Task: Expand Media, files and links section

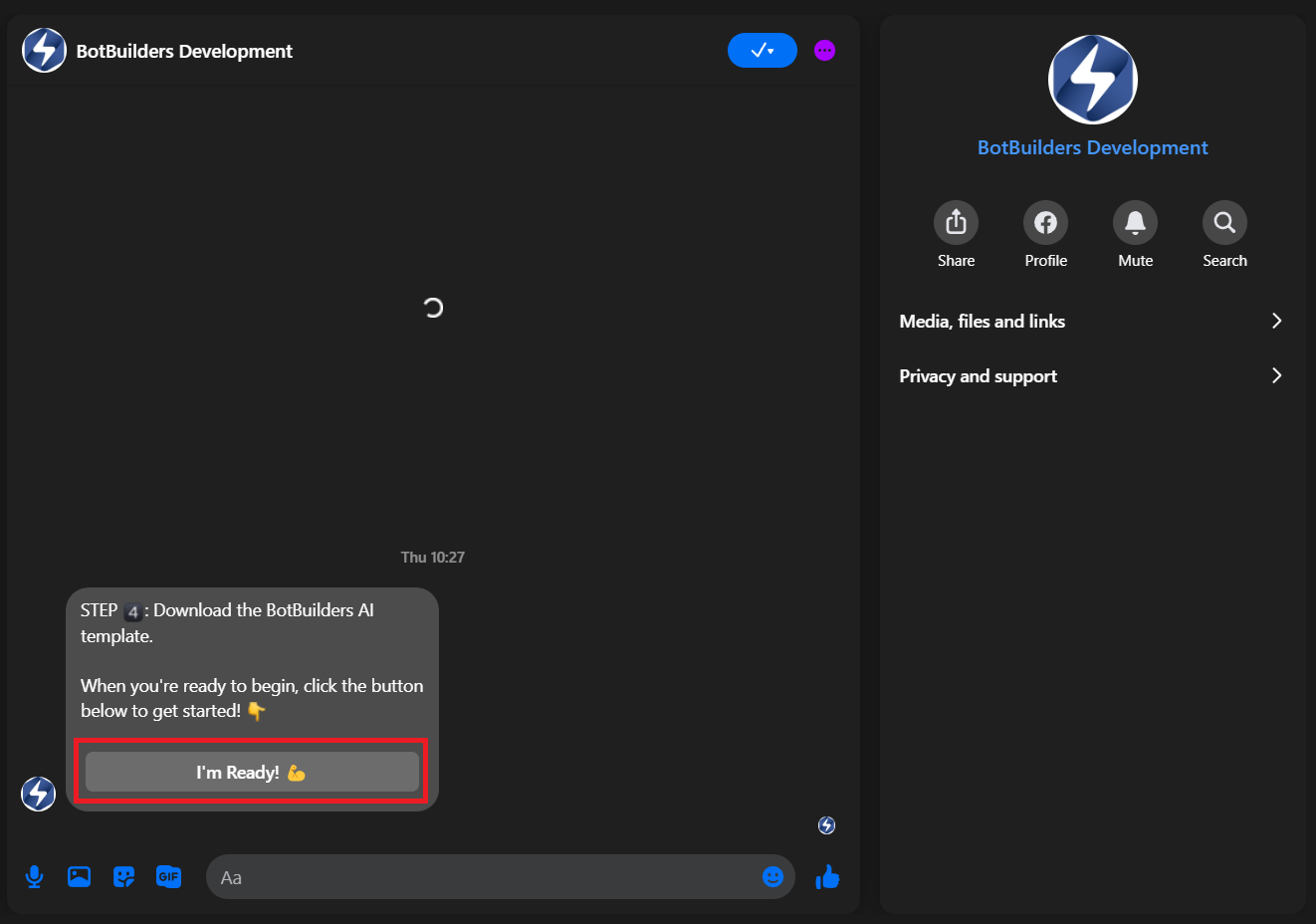Action: click(x=1092, y=321)
